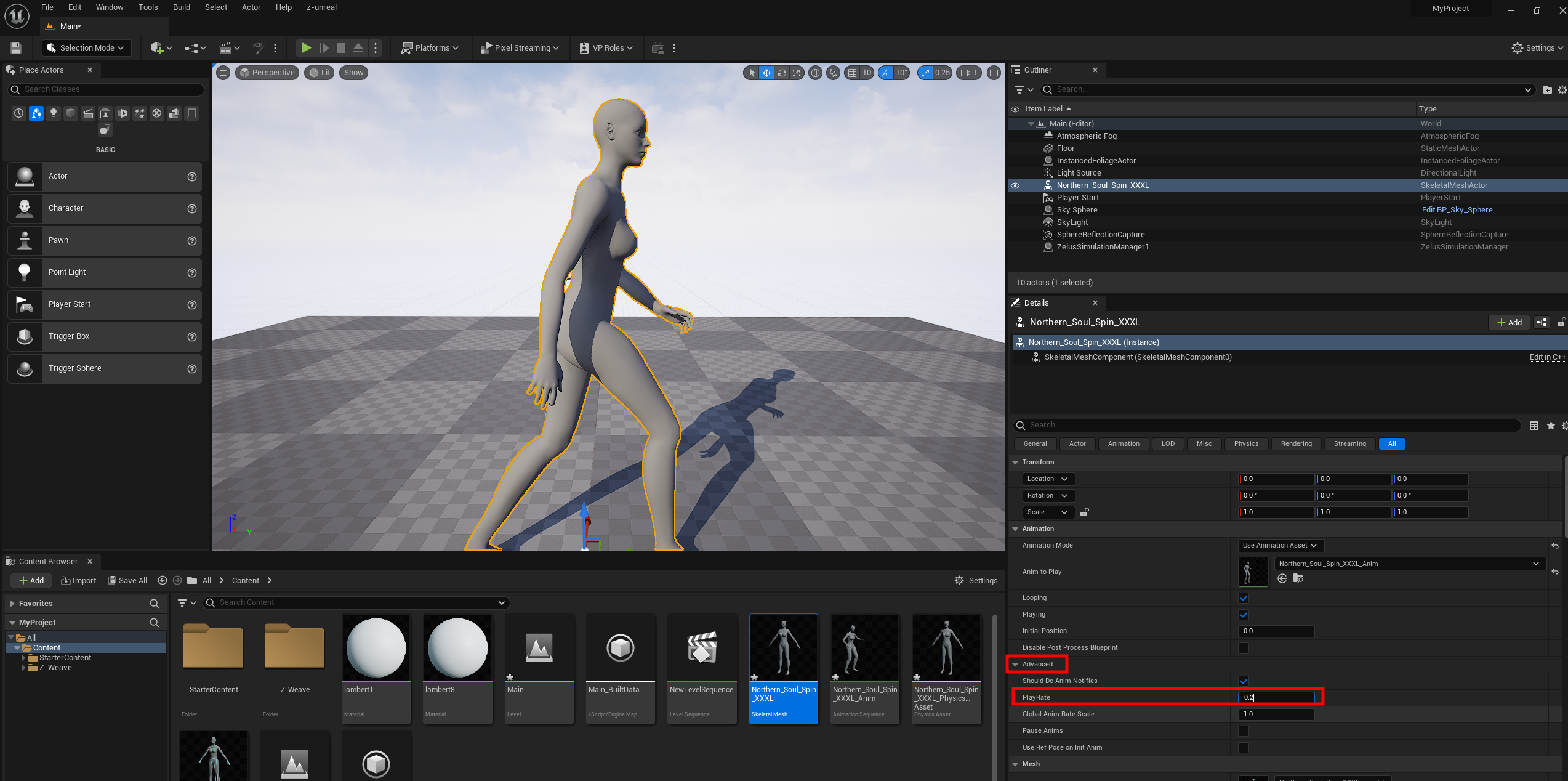This screenshot has height=781, width=1568.
Task: Toggle grid snapping icon in viewport
Action: [852, 73]
